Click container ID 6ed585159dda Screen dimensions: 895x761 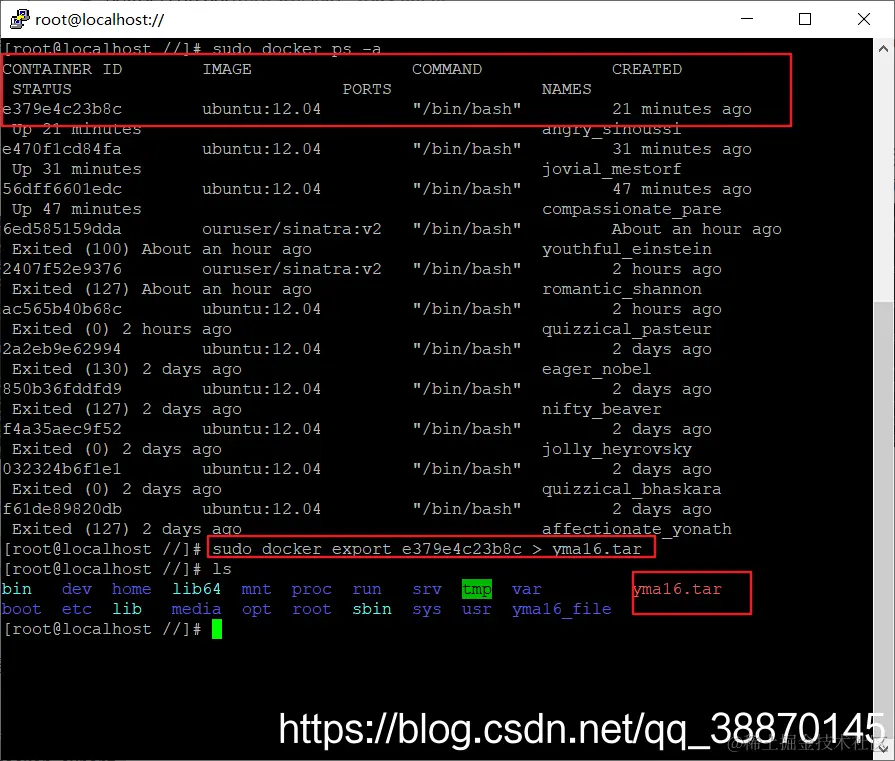point(62,228)
